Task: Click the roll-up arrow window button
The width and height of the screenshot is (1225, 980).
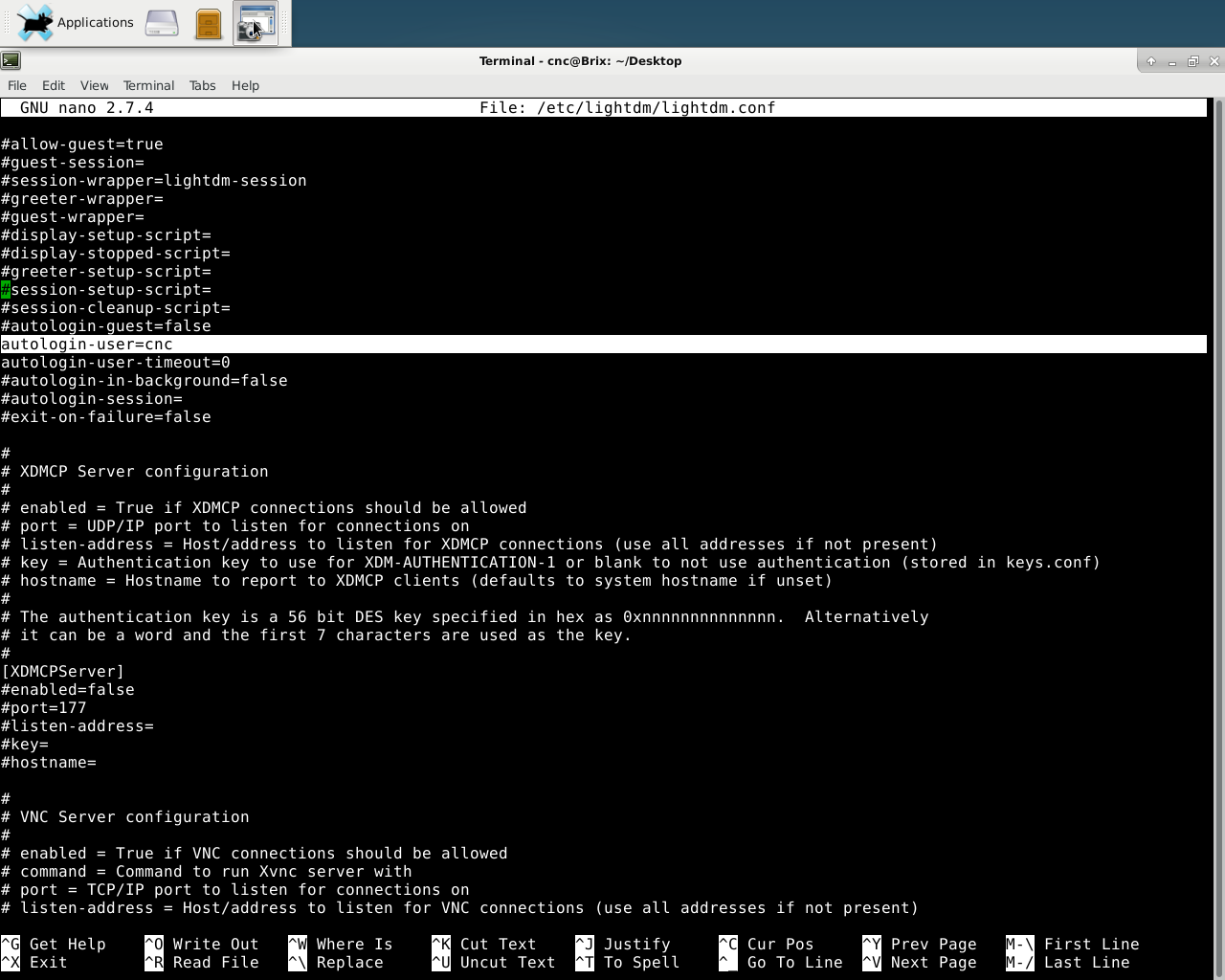Action: tap(1150, 61)
